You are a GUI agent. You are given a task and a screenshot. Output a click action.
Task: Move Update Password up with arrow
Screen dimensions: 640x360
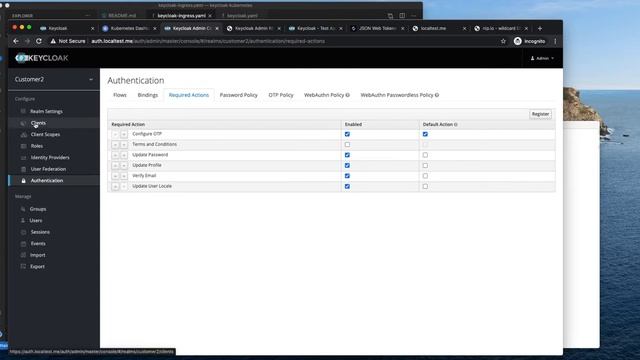116,155
